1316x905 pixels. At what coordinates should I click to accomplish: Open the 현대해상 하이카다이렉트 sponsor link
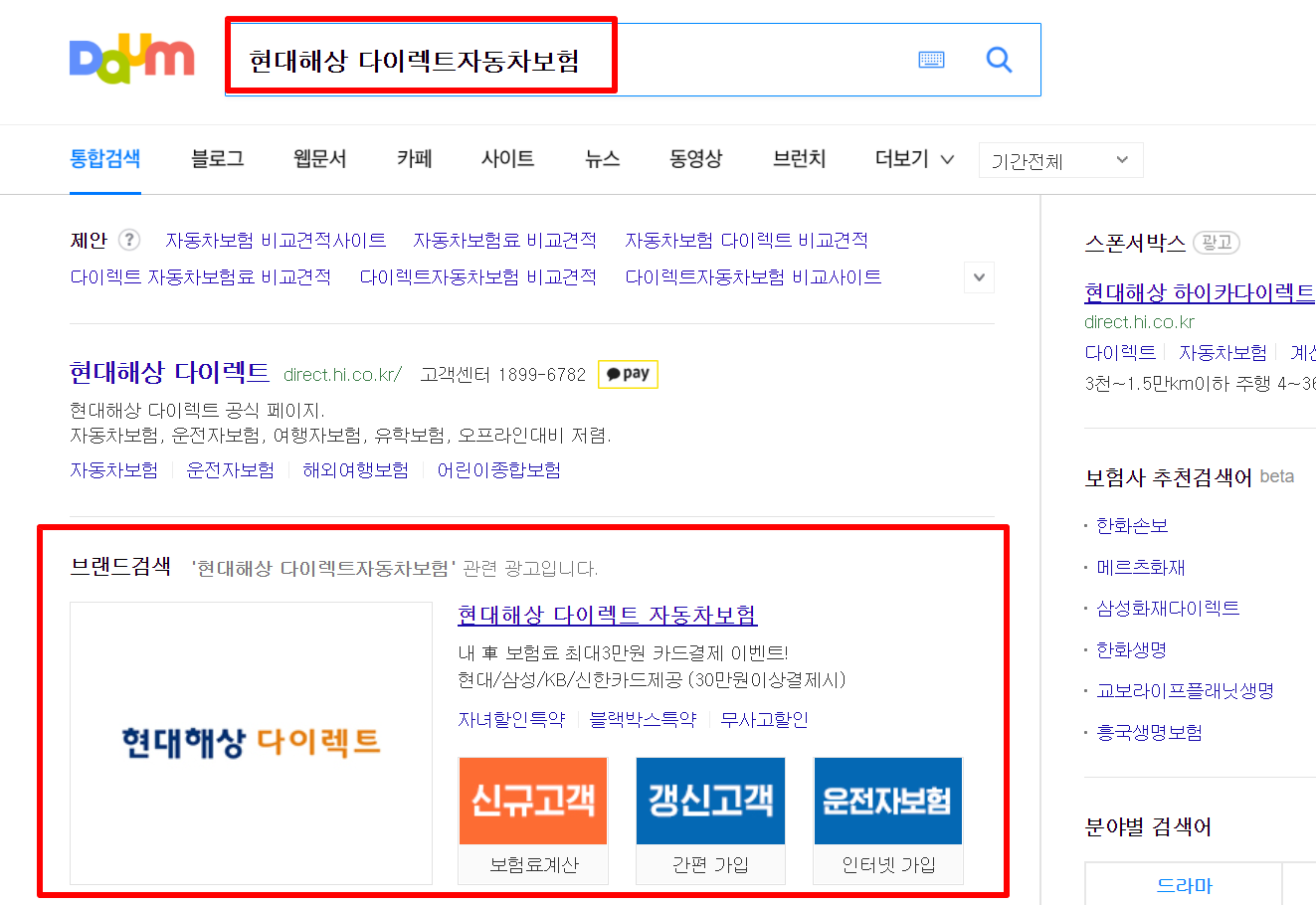click(1200, 293)
